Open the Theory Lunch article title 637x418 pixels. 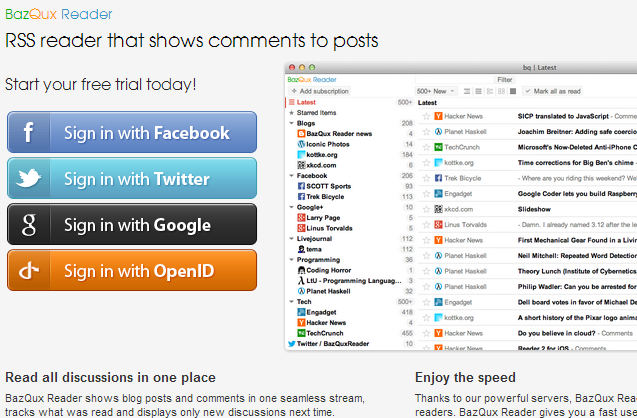pos(577,271)
